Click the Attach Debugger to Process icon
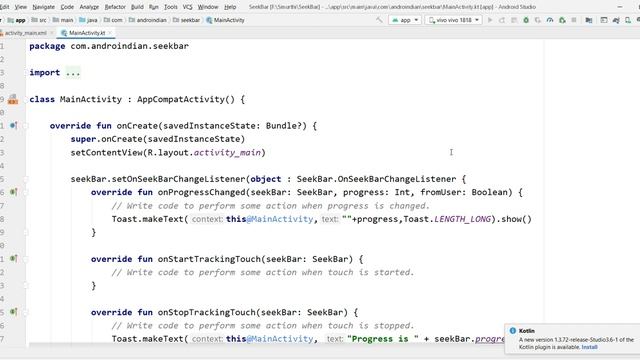The image size is (640, 360). coord(562,20)
